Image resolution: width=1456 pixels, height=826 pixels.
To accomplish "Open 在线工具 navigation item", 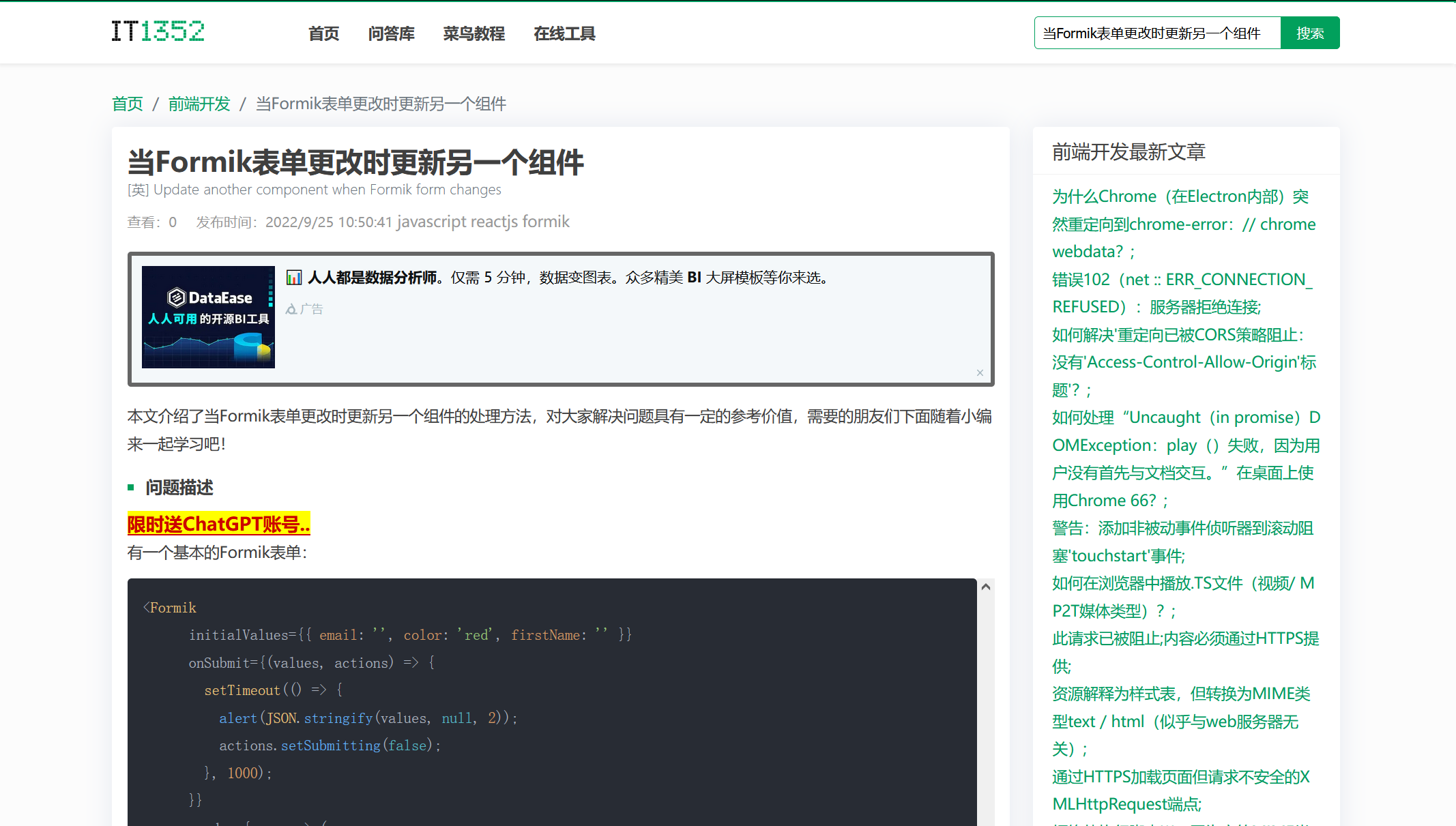I will (564, 33).
